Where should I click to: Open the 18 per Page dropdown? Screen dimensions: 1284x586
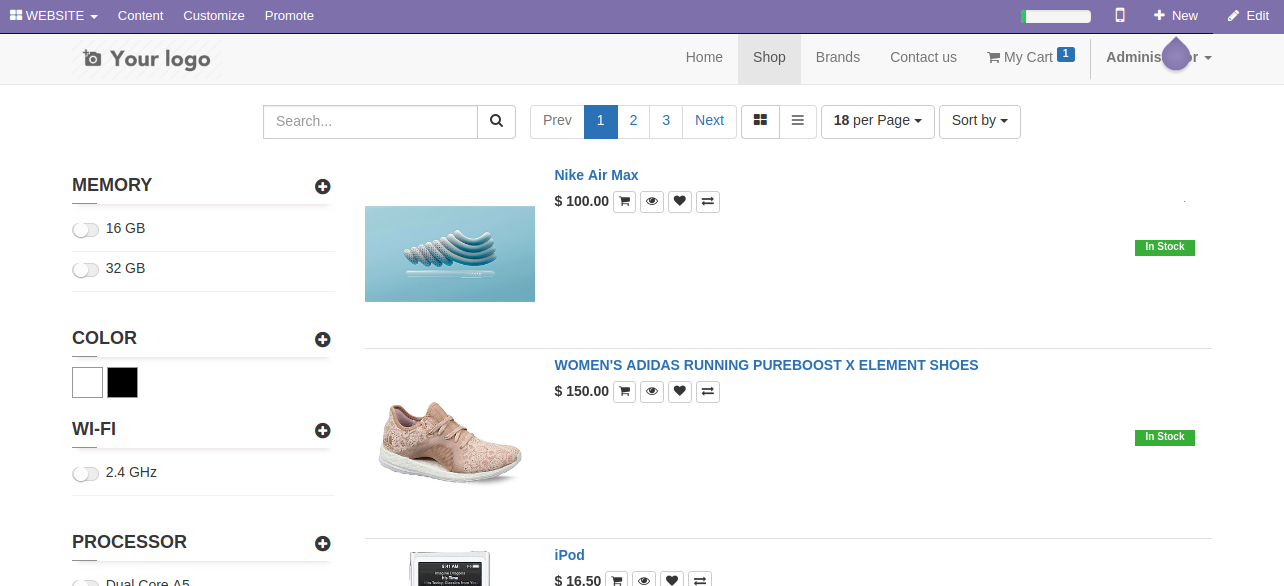click(x=877, y=121)
